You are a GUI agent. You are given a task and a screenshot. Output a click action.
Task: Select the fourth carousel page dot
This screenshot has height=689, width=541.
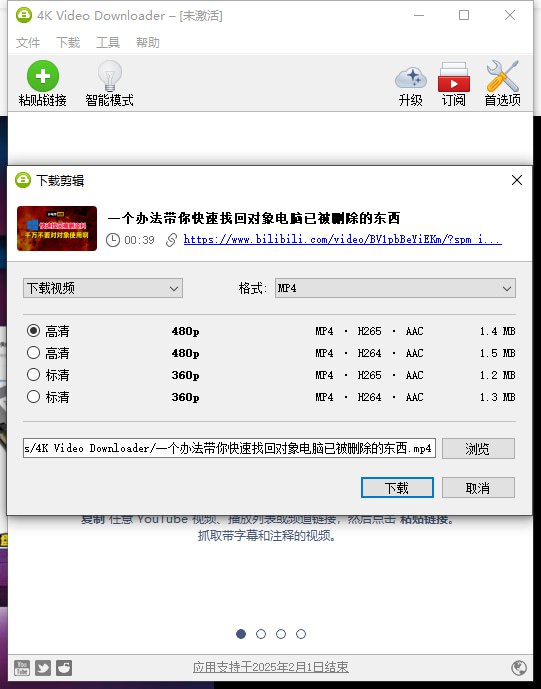coord(301,634)
